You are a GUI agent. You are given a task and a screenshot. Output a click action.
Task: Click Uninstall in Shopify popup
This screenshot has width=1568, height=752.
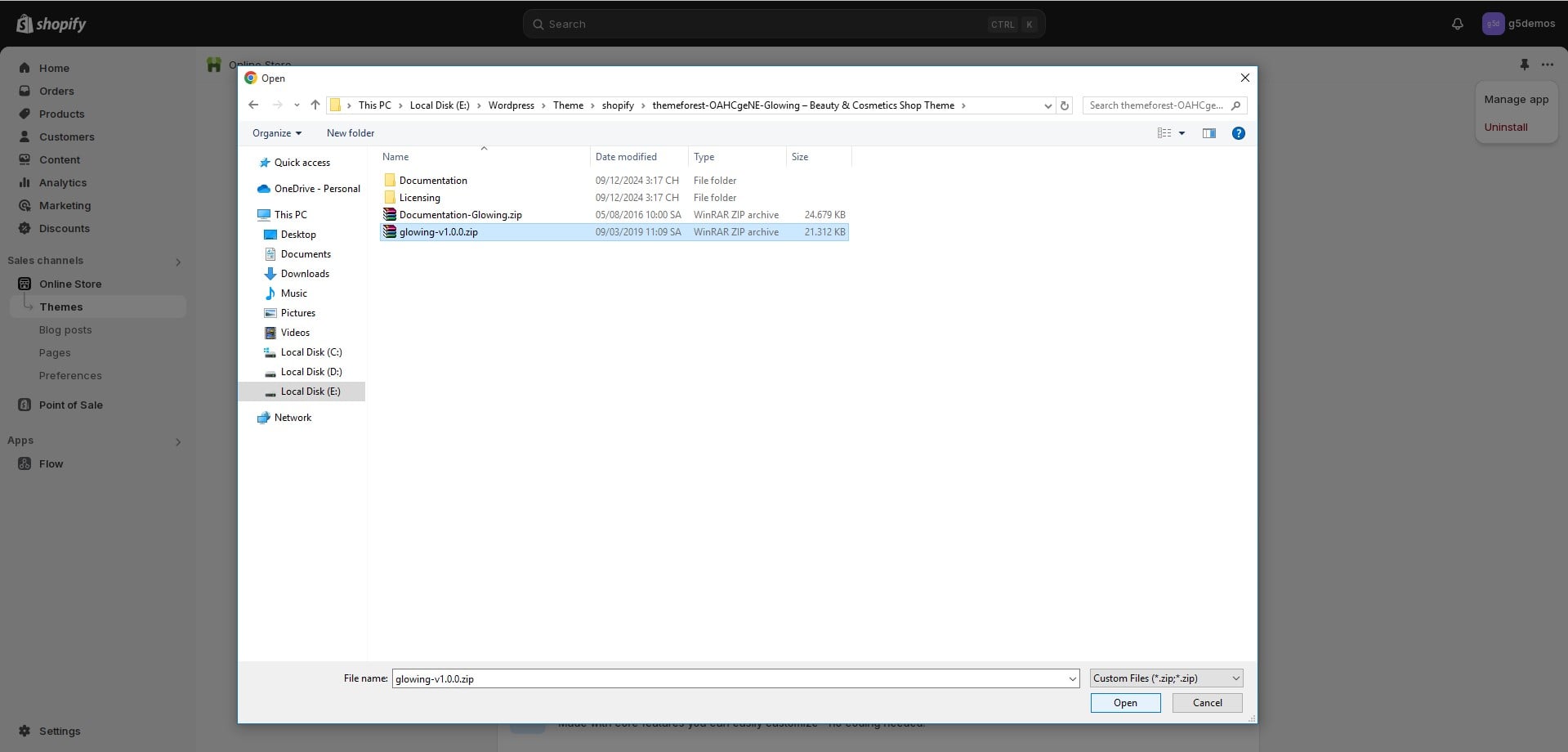[x=1505, y=128]
